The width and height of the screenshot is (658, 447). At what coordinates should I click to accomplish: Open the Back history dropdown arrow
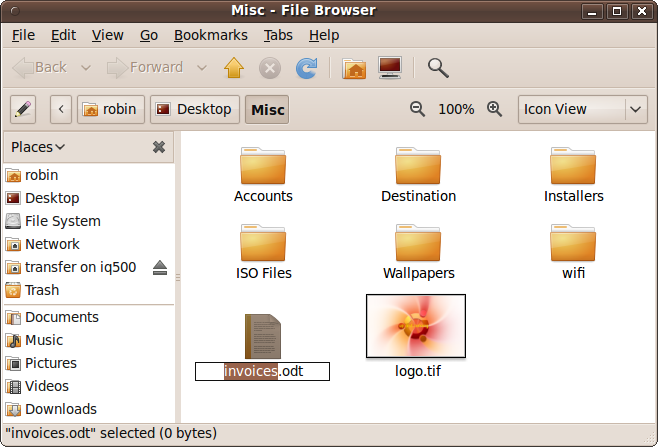(x=86, y=68)
